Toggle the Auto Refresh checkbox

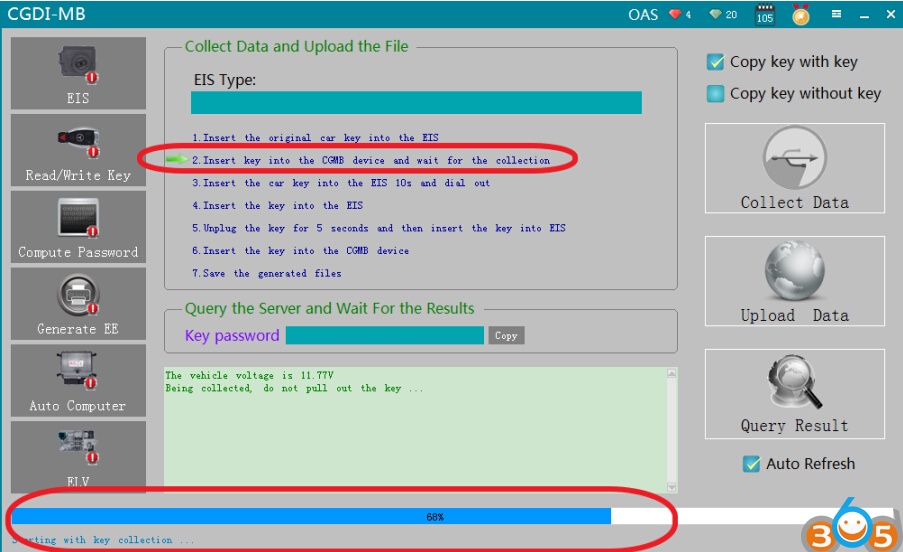pyautogui.click(x=751, y=463)
